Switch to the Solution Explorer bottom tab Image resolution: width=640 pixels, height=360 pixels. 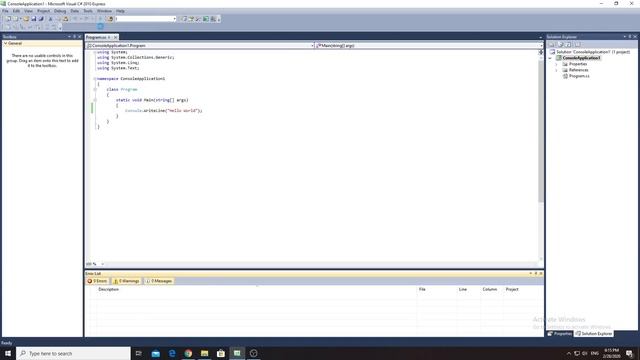[593, 334]
